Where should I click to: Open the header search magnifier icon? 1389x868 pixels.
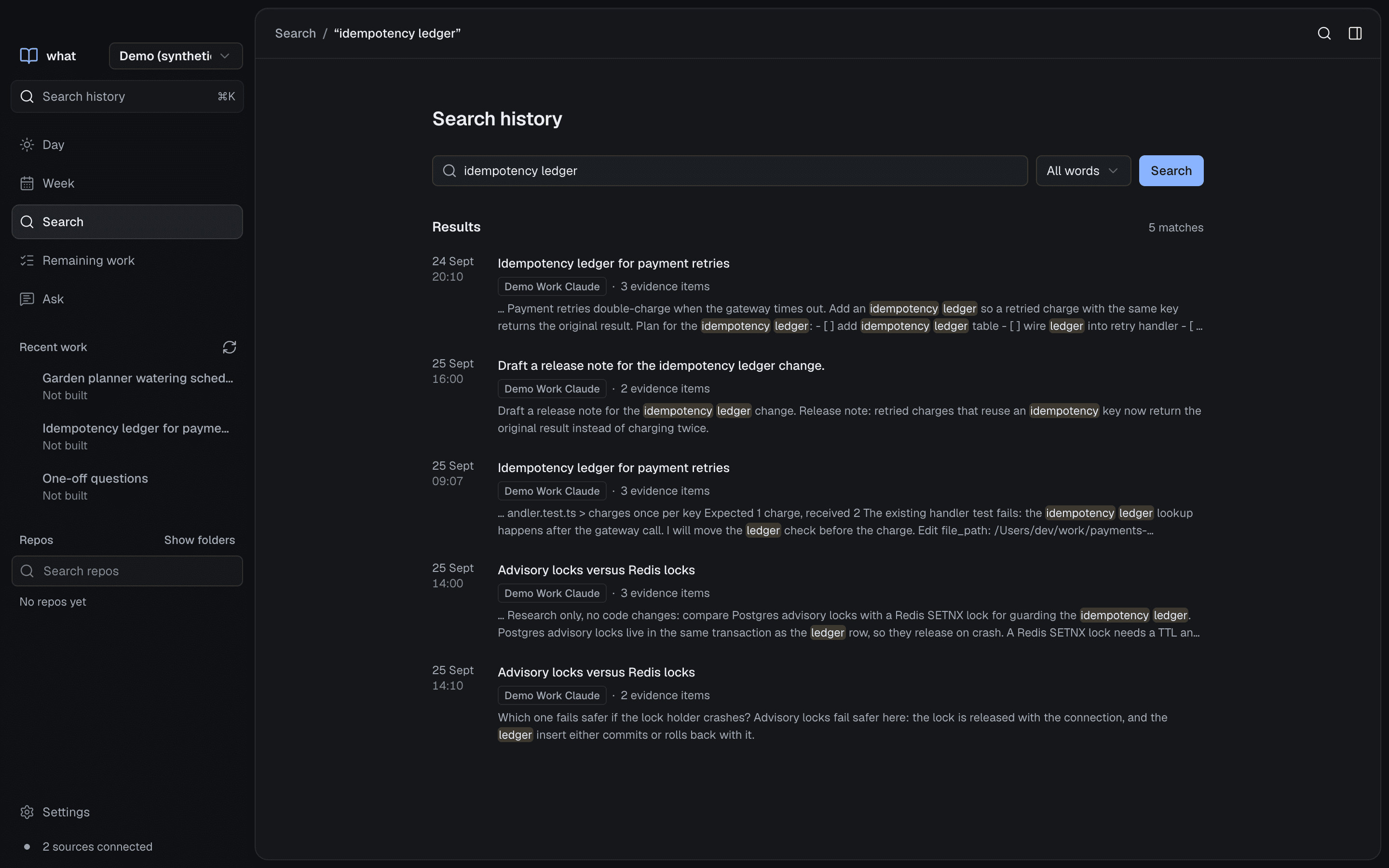tap(1324, 33)
